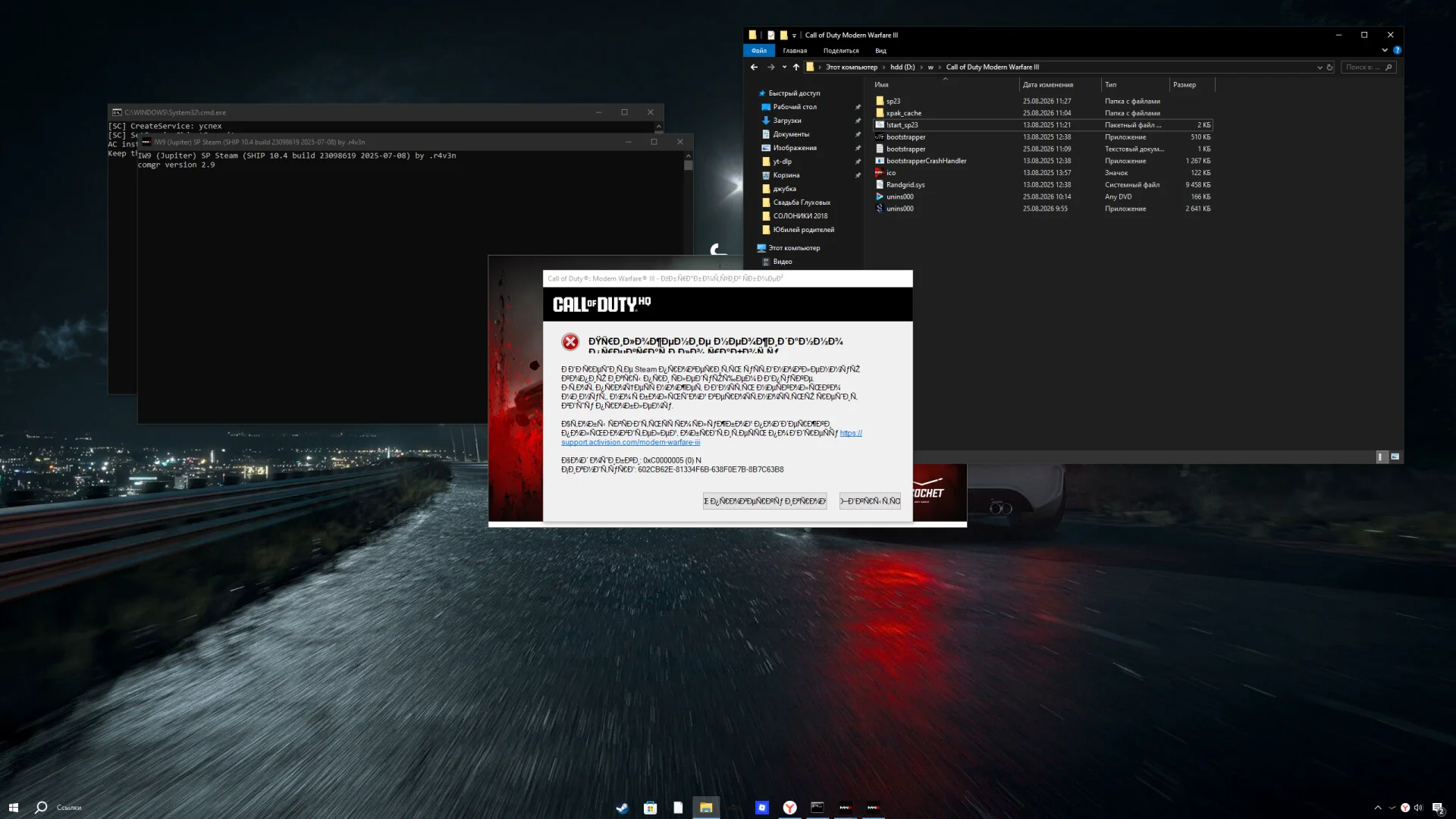The width and height of the screenshot is (1456, 819).
Task: Open recent locations dropdown in Explorer
Action: pos(784,67)
